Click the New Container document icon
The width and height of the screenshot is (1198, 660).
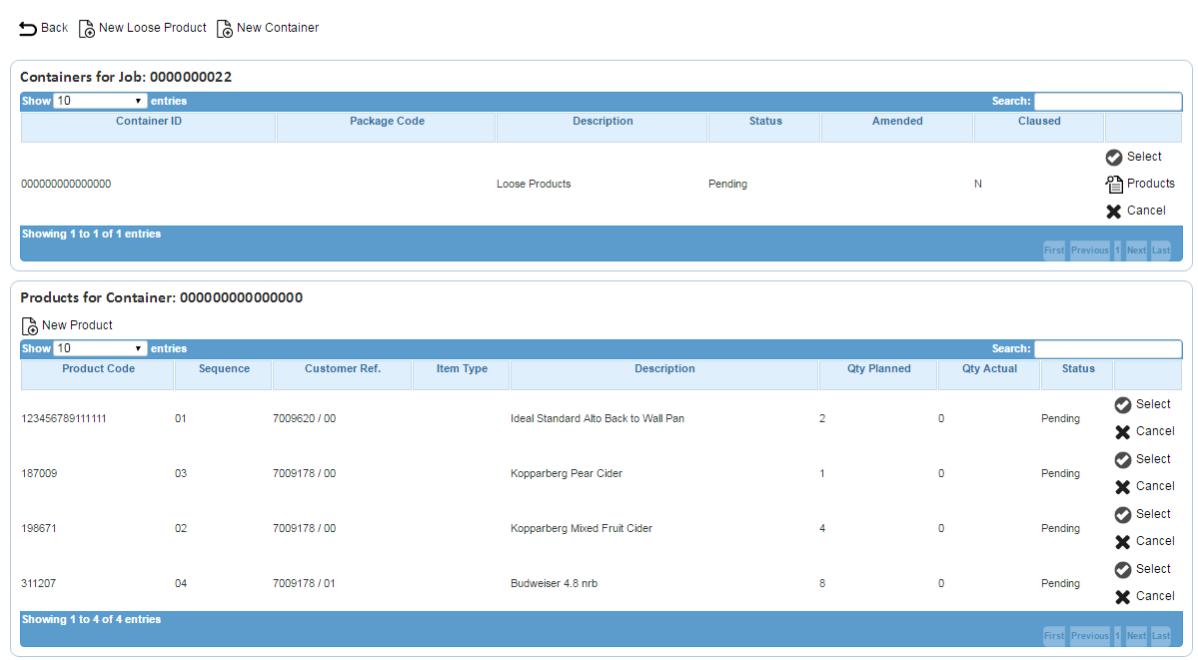pos(225,29)
